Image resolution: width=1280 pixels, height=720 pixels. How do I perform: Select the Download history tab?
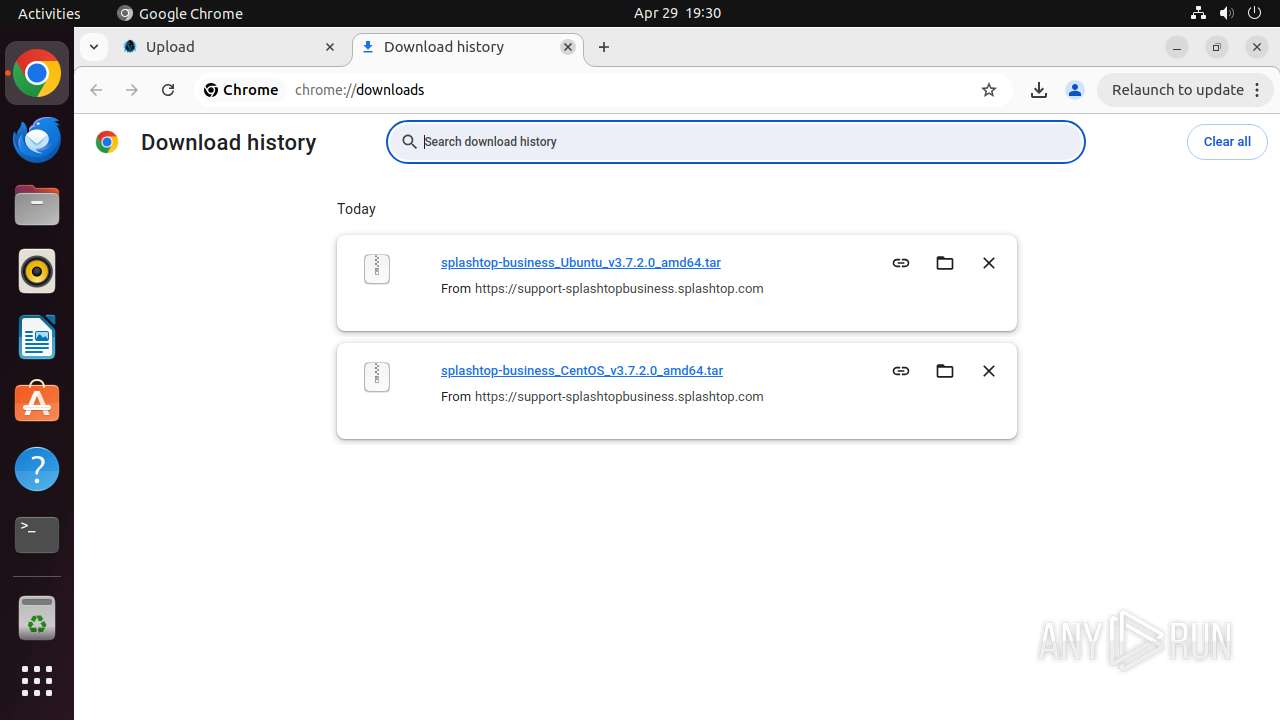point(468,47)
